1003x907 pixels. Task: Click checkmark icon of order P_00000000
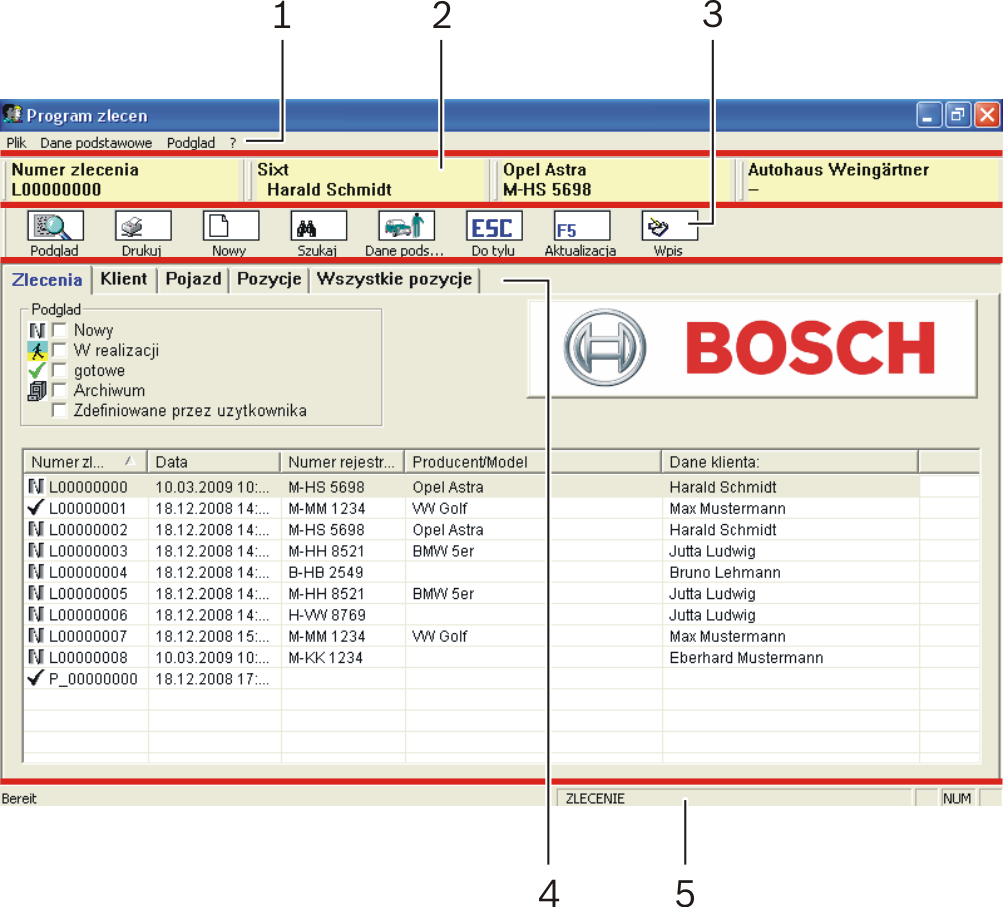coord(36,678)
